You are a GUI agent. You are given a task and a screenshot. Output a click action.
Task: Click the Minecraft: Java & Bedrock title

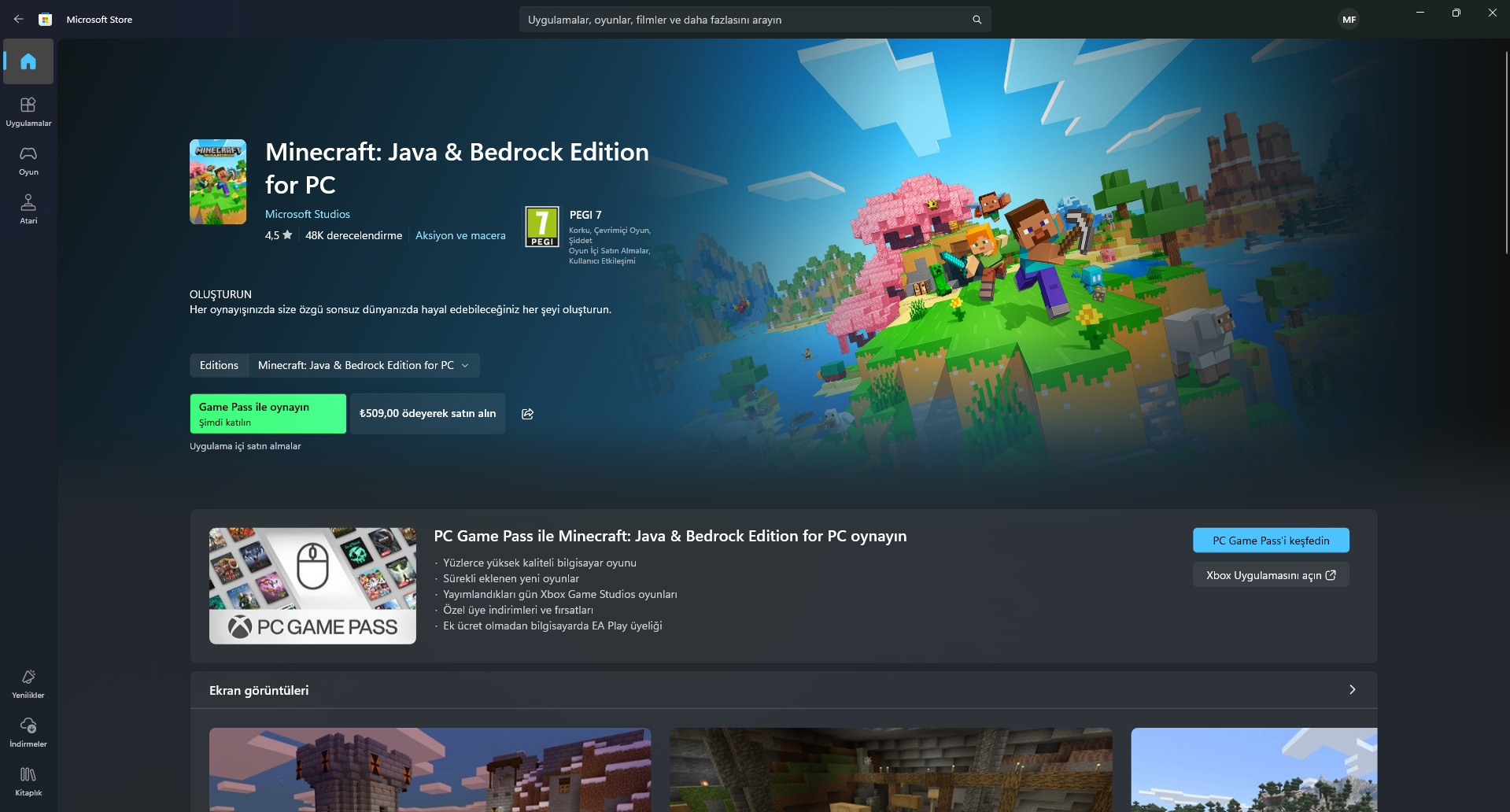(457, 168)
